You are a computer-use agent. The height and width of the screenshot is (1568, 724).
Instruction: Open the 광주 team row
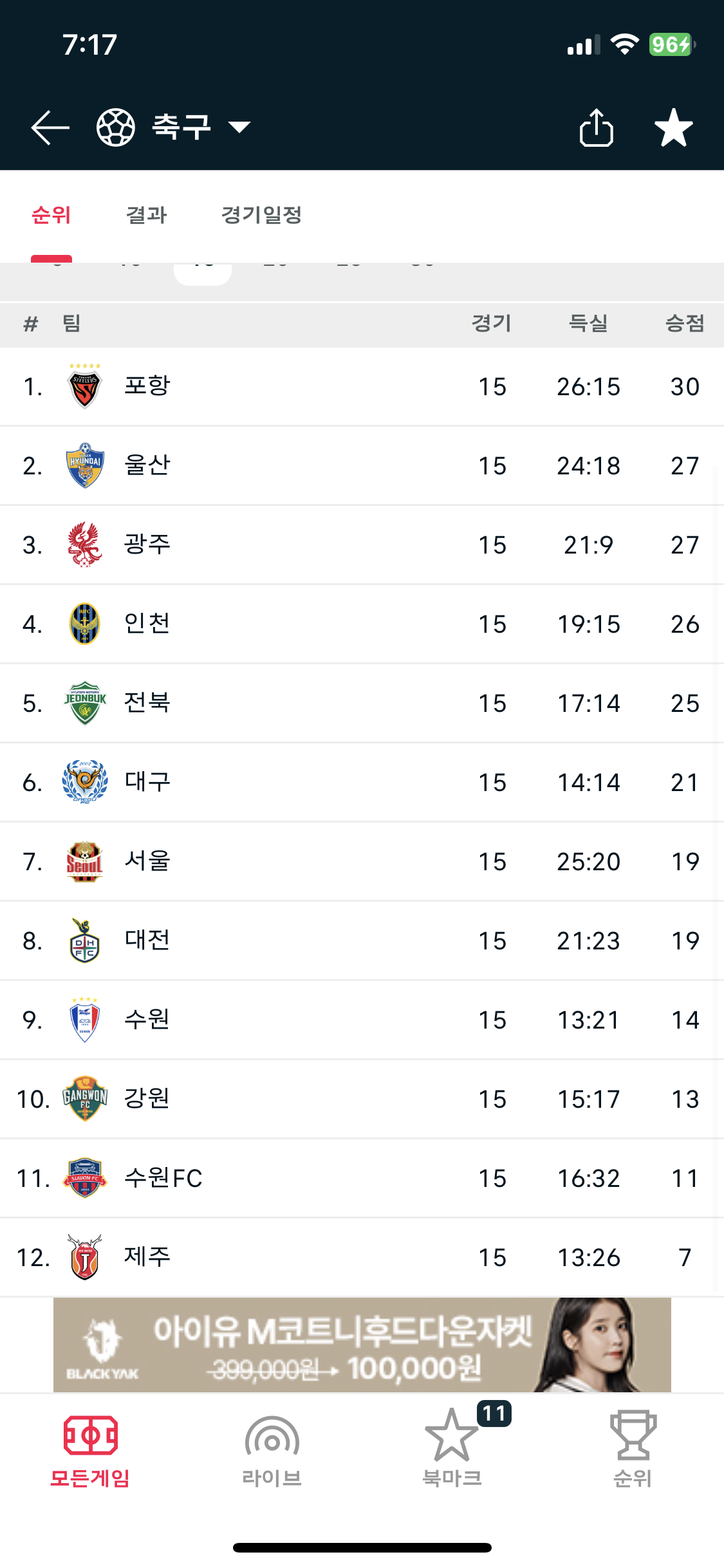(x=362, y=545)
